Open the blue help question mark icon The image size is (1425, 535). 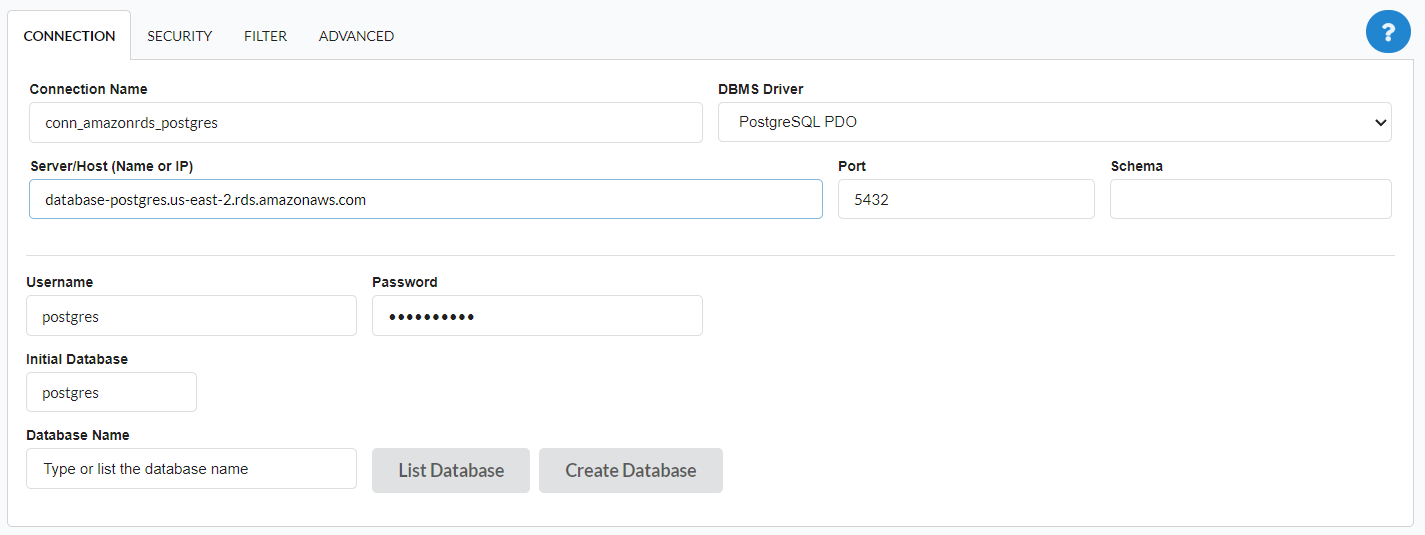[x=1388, y=33]
